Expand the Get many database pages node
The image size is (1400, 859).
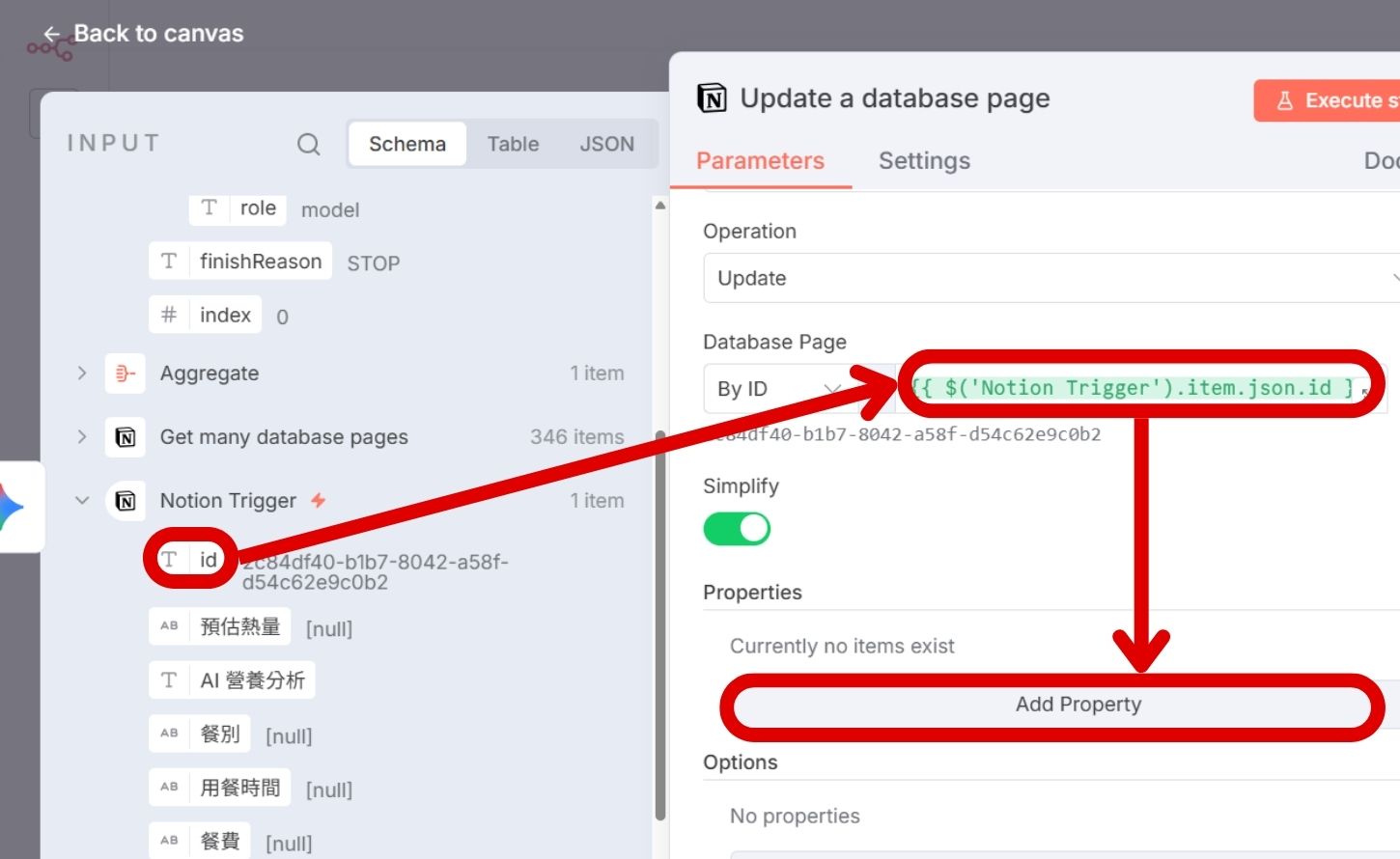tap(82, 437)
